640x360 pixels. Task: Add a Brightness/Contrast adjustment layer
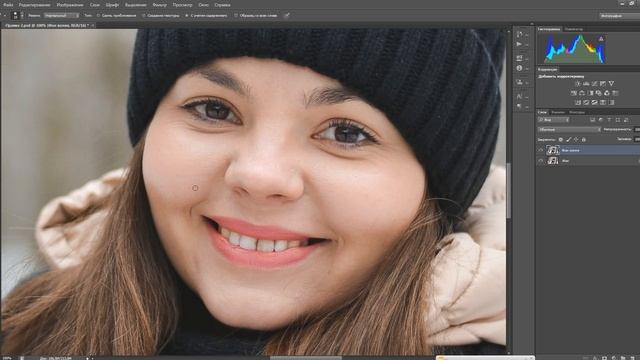(x=578, y=84)
